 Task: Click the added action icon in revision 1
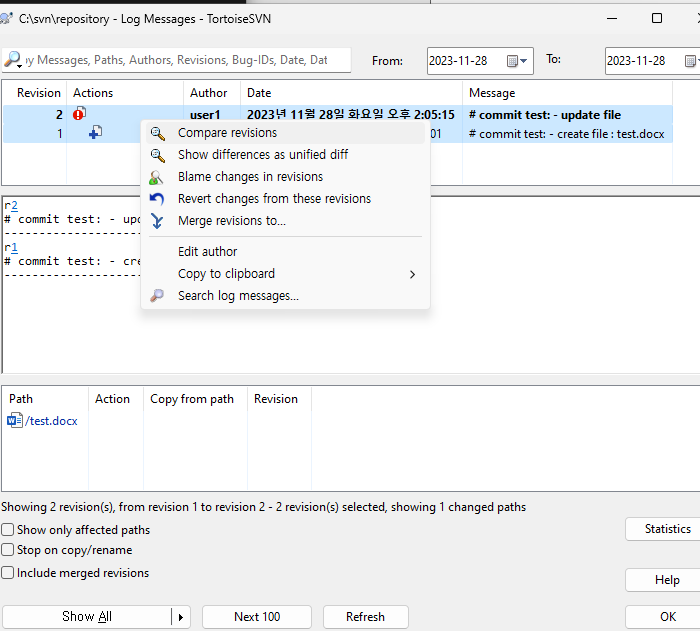[x=96, y=132]
